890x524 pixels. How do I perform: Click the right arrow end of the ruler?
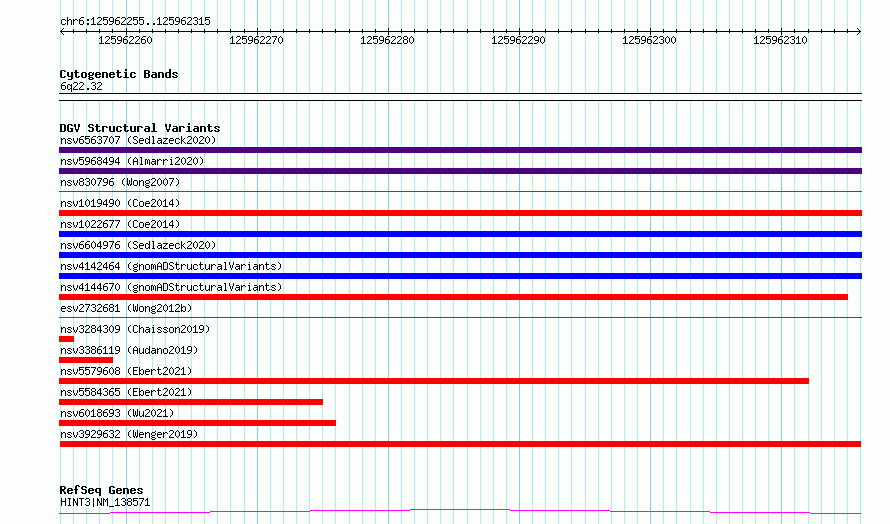[x=859, y=31]
